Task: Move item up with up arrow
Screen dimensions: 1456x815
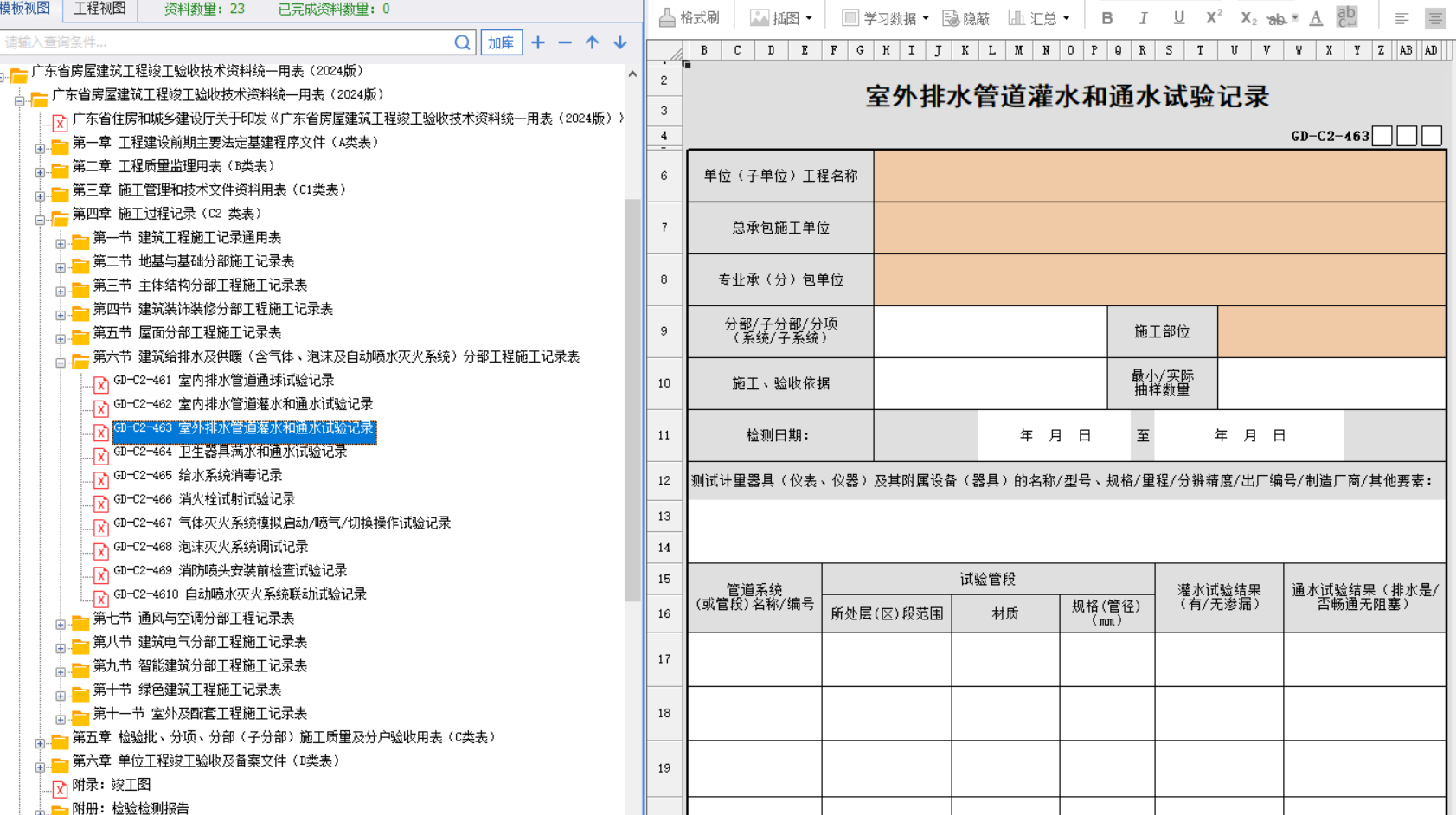Action: (x=593, y=42)
